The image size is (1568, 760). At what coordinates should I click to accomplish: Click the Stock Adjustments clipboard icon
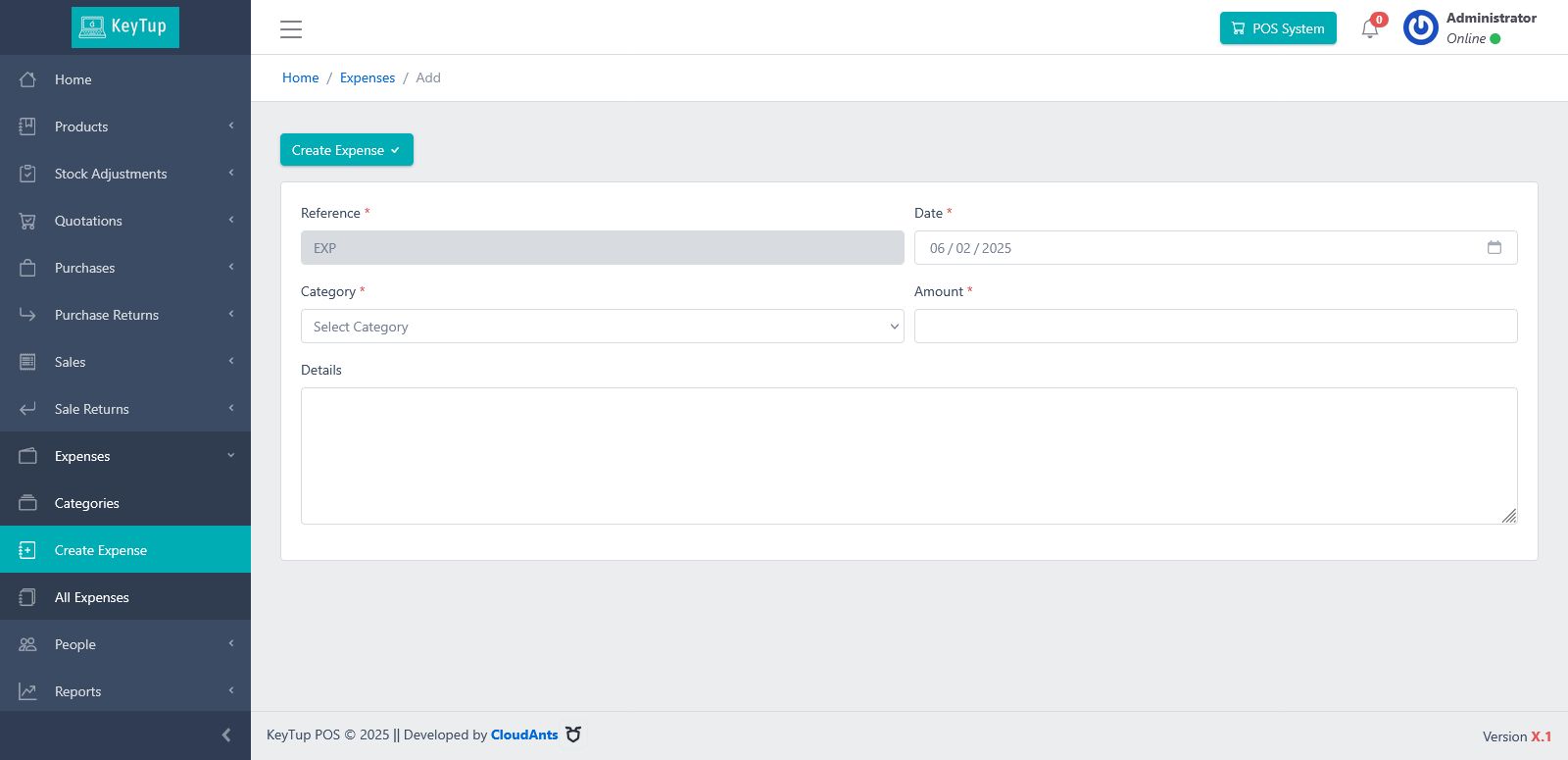pos(27,174)
